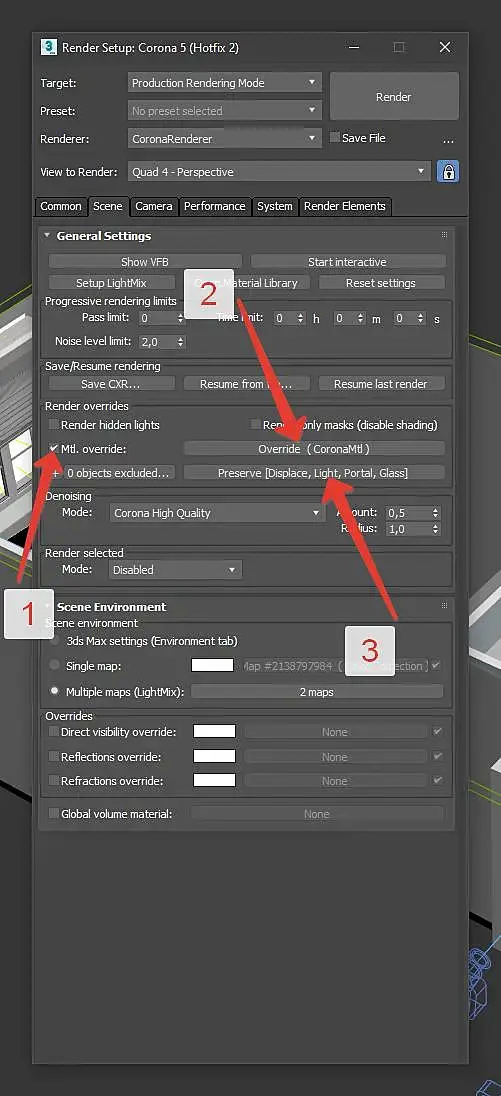Click the 3ds Max app logo icon
The image size is (501, 1096).
49,48
